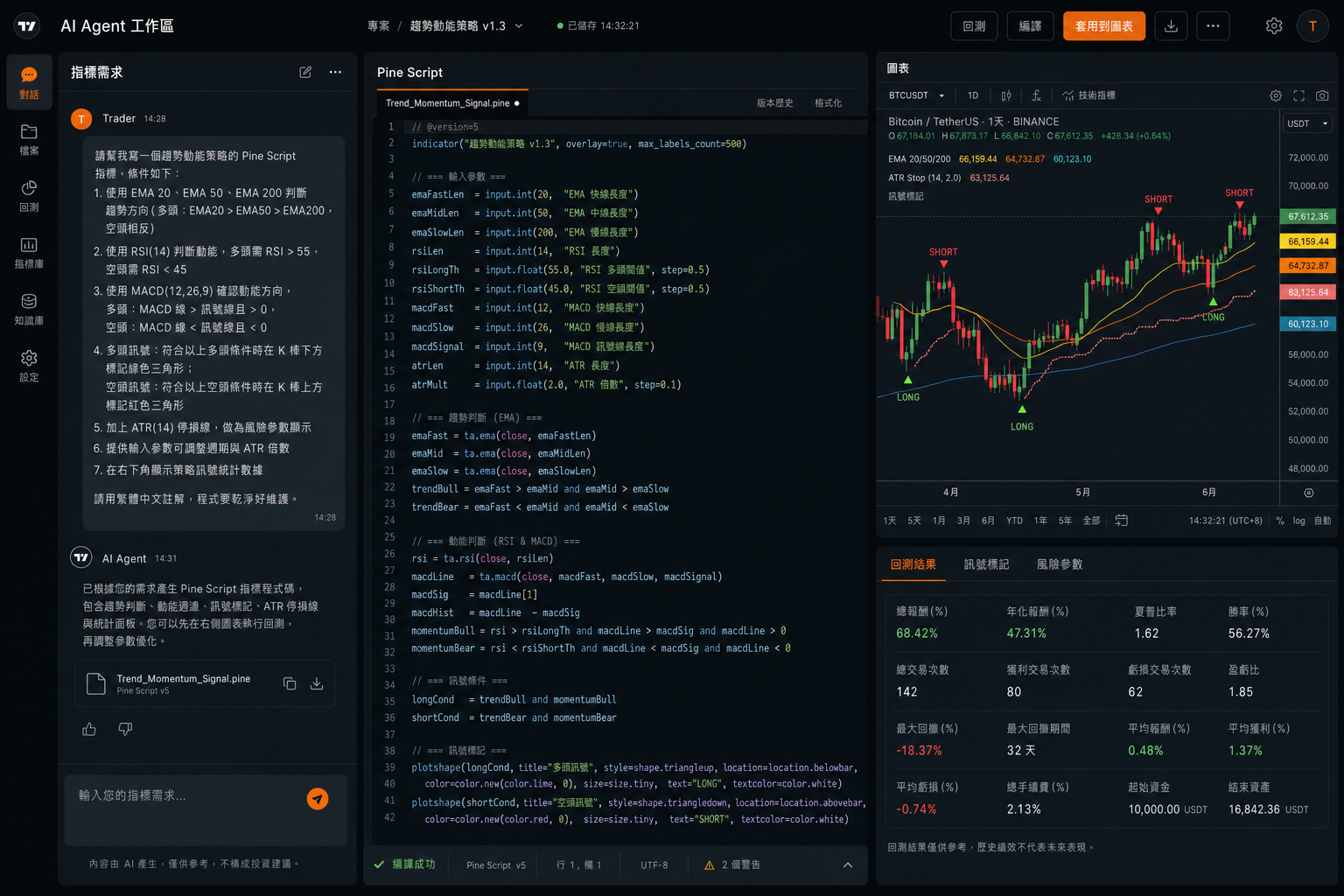Select the 全部 time range
Image resolution: width=1344 pixels, height=896 pixels.
coord(1091,521)
